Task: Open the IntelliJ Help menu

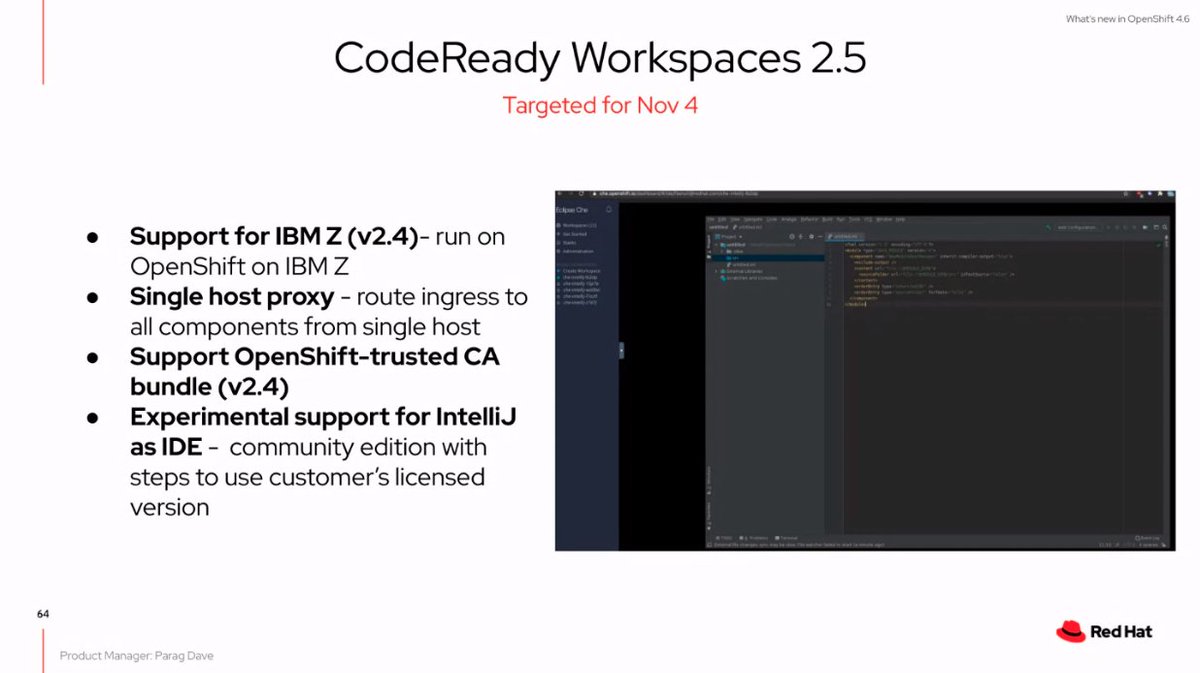Action: (x=900, y=219)
